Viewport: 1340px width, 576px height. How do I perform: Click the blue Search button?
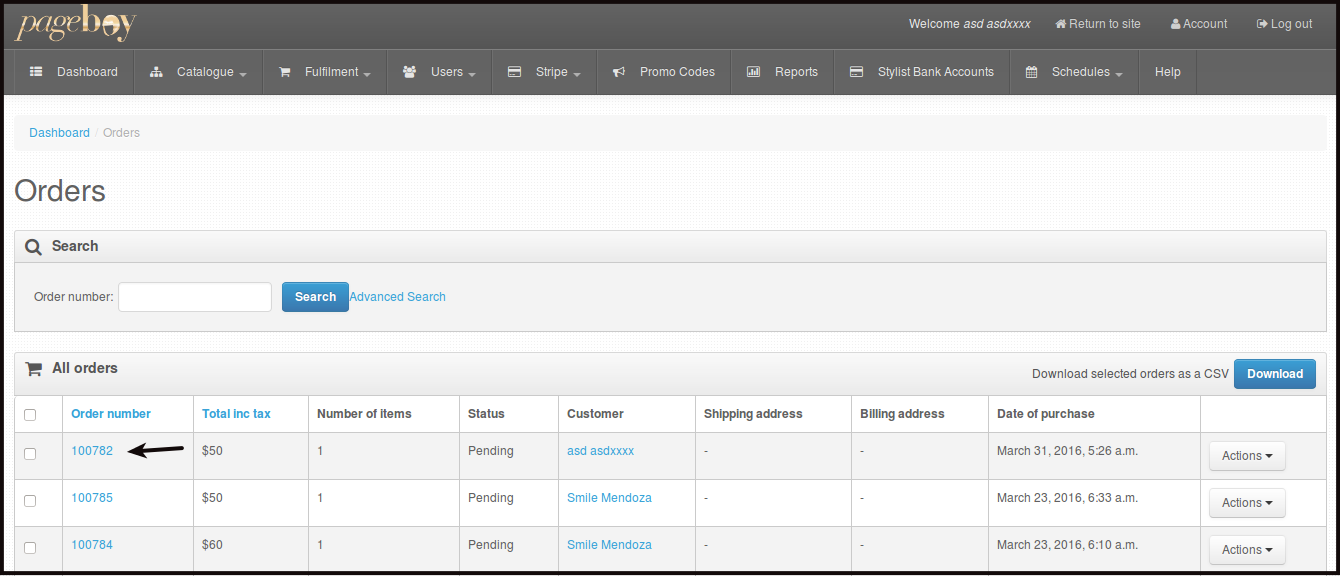point(315,297)
